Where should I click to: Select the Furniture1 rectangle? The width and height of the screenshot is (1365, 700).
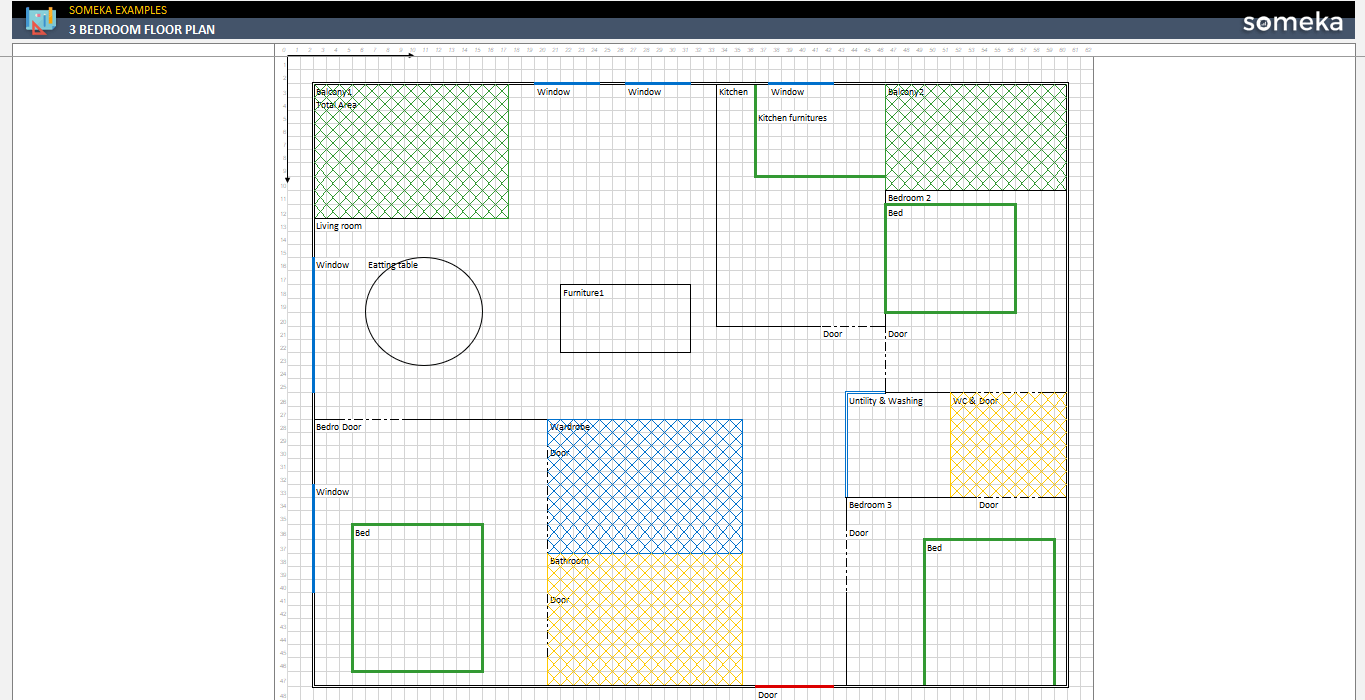click(x=625, y=318)
